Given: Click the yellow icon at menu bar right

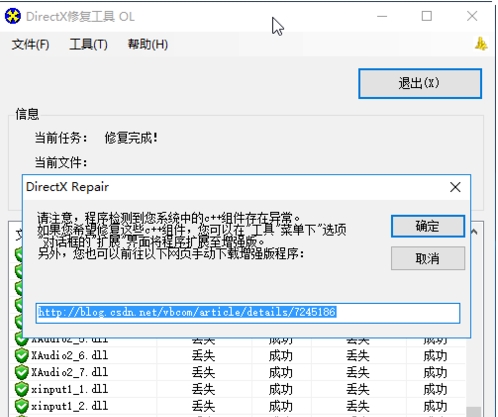Looking at the screenshot, I should click(481, 44).
